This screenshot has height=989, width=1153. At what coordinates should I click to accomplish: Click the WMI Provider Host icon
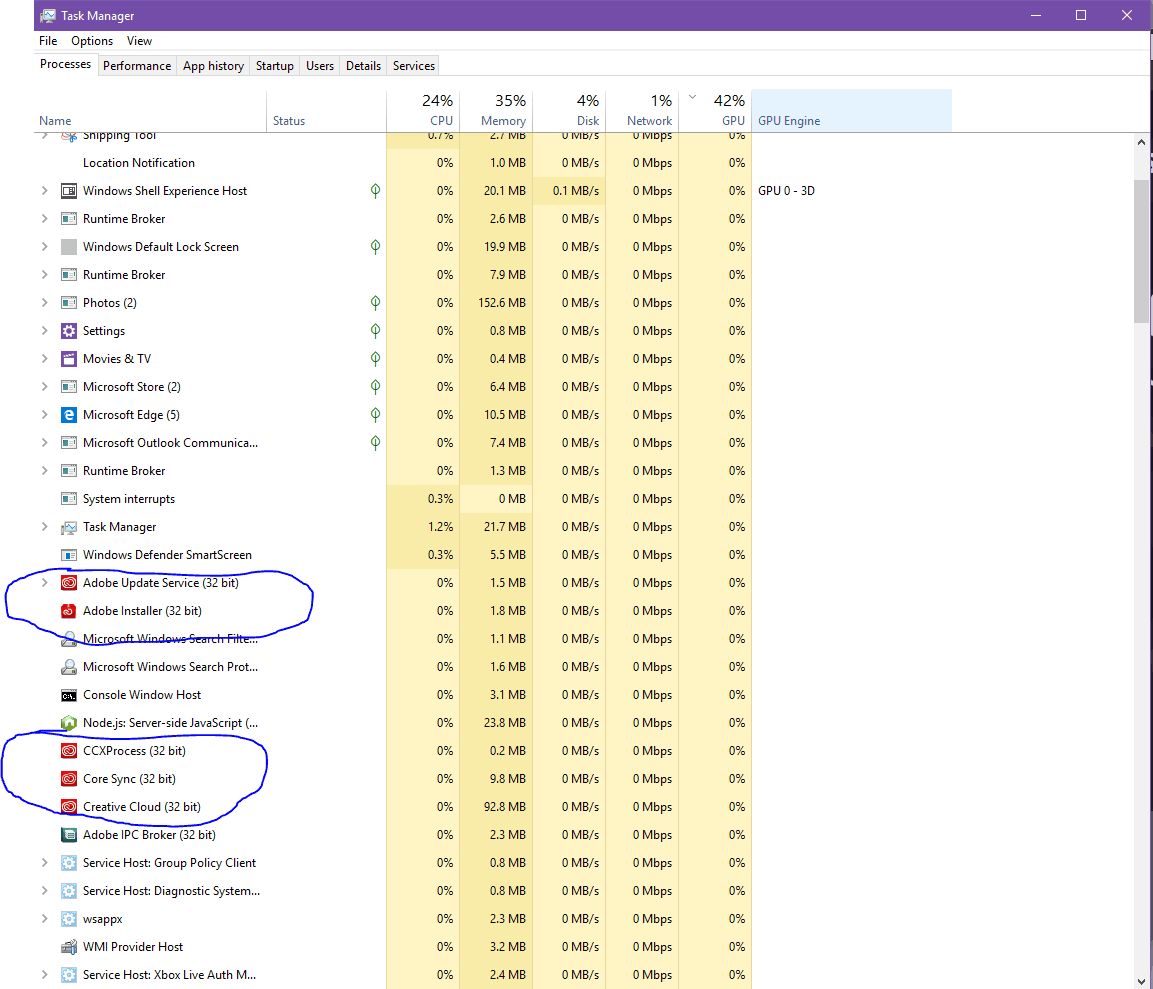68,947
